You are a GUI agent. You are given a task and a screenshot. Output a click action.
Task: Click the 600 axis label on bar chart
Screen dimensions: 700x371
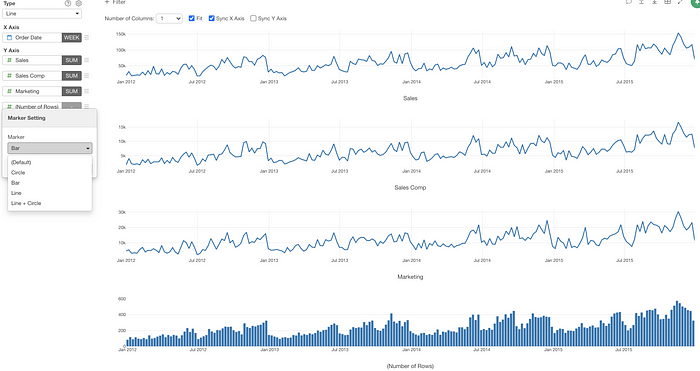(122, 299)
